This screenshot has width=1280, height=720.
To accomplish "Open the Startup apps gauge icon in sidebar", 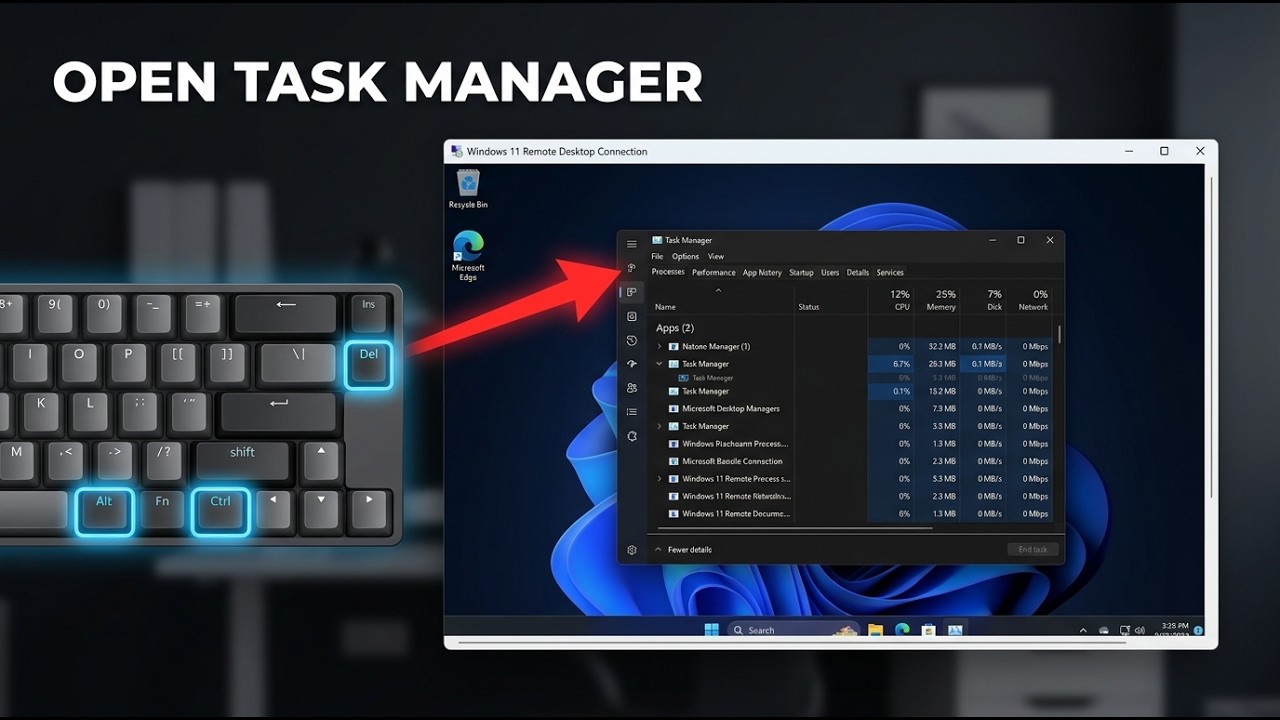I will pos(631,364).
